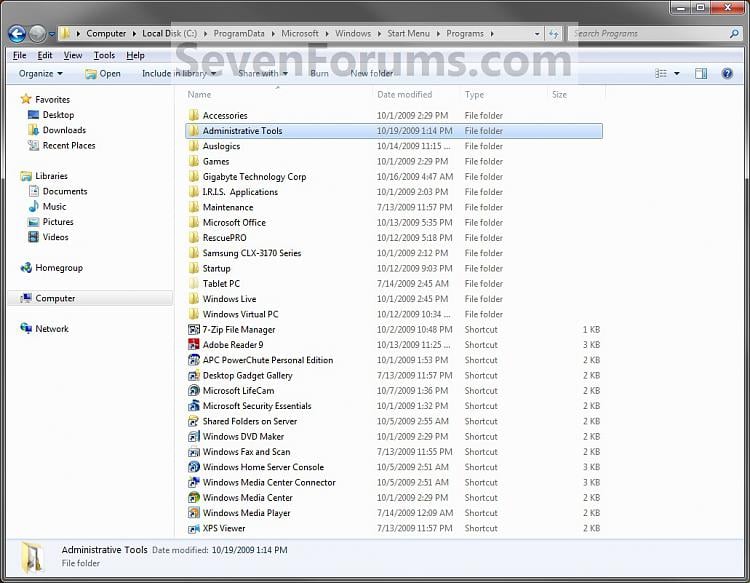Screen dimensions: 750x583
Task: Expand the Organize dropdown
Action: 41,73
